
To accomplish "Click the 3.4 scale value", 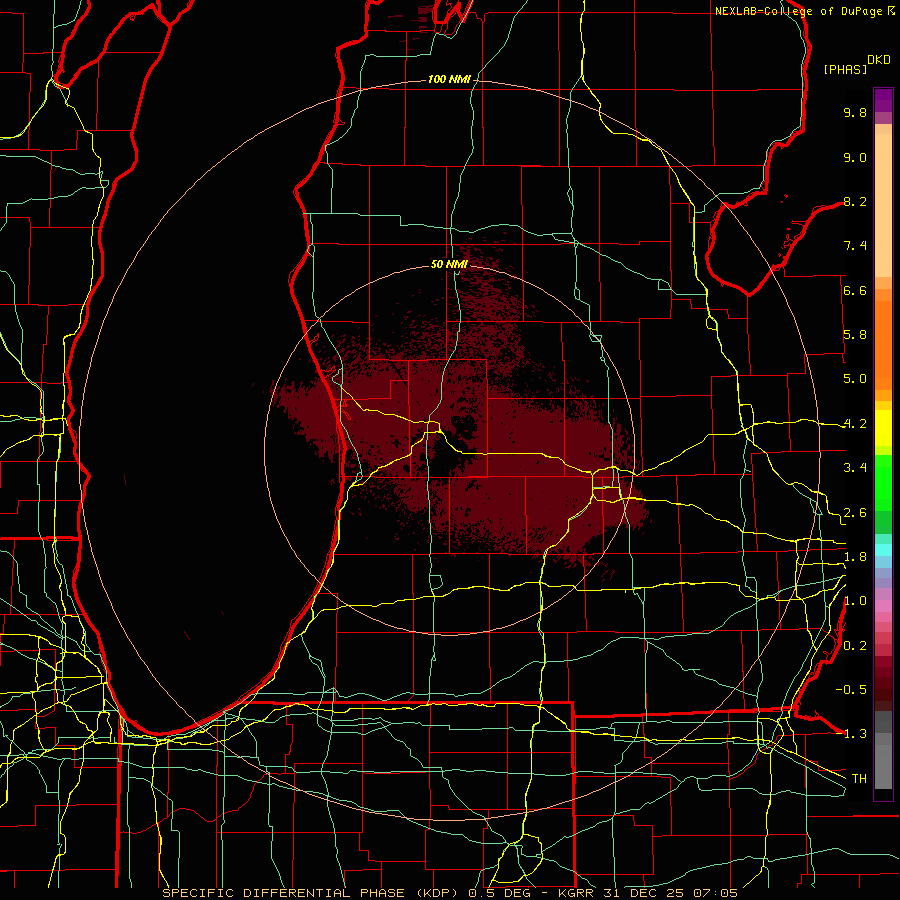I will point(855,468).
